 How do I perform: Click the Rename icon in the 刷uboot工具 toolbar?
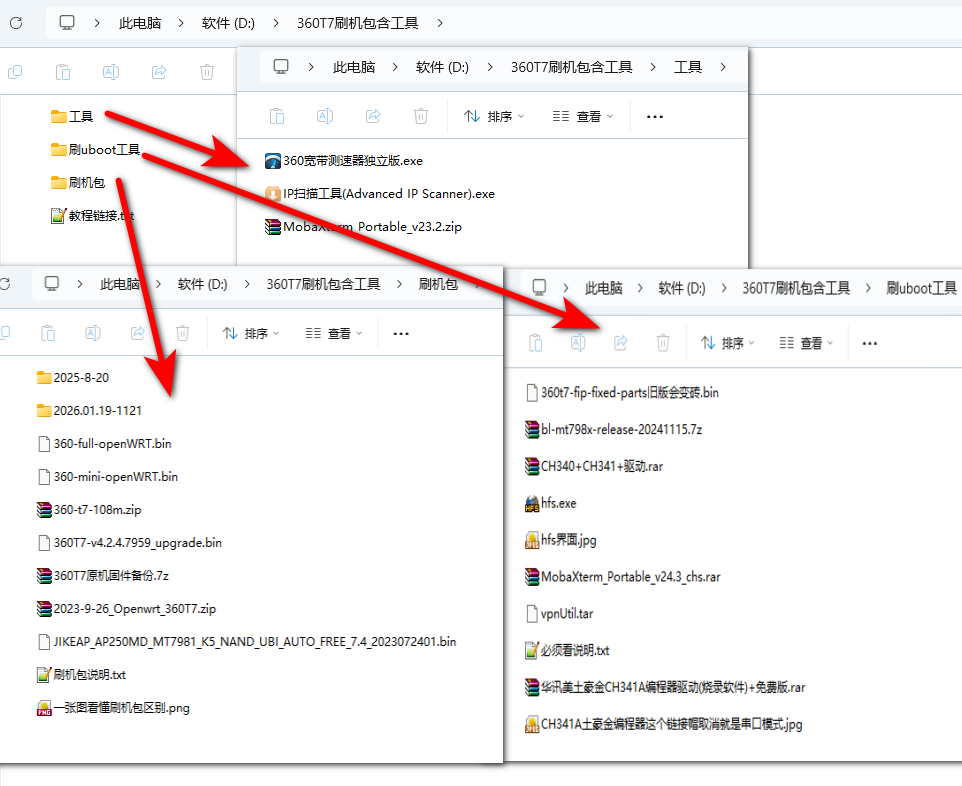pyautogui.click(x=577, y=342)
